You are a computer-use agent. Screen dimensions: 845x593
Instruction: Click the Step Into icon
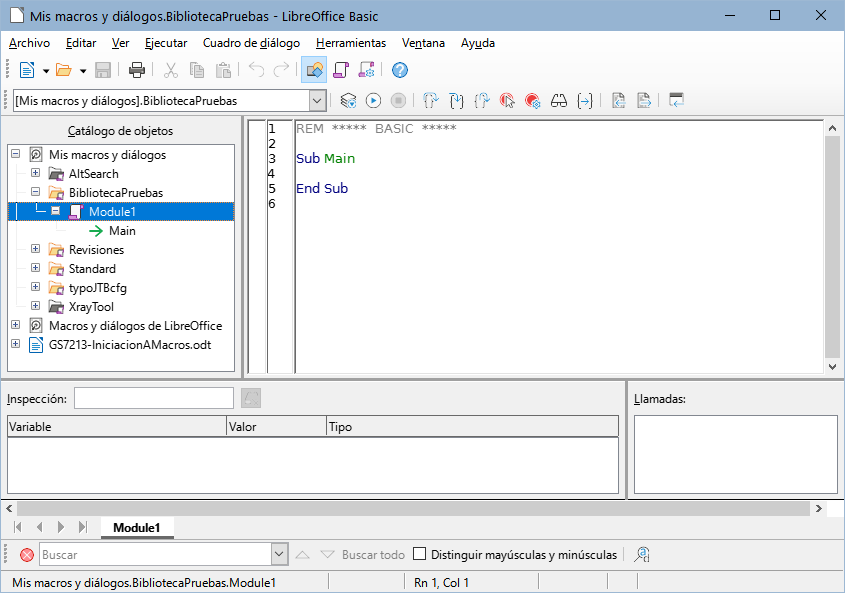pyautogui.click(x=456, y=101)
